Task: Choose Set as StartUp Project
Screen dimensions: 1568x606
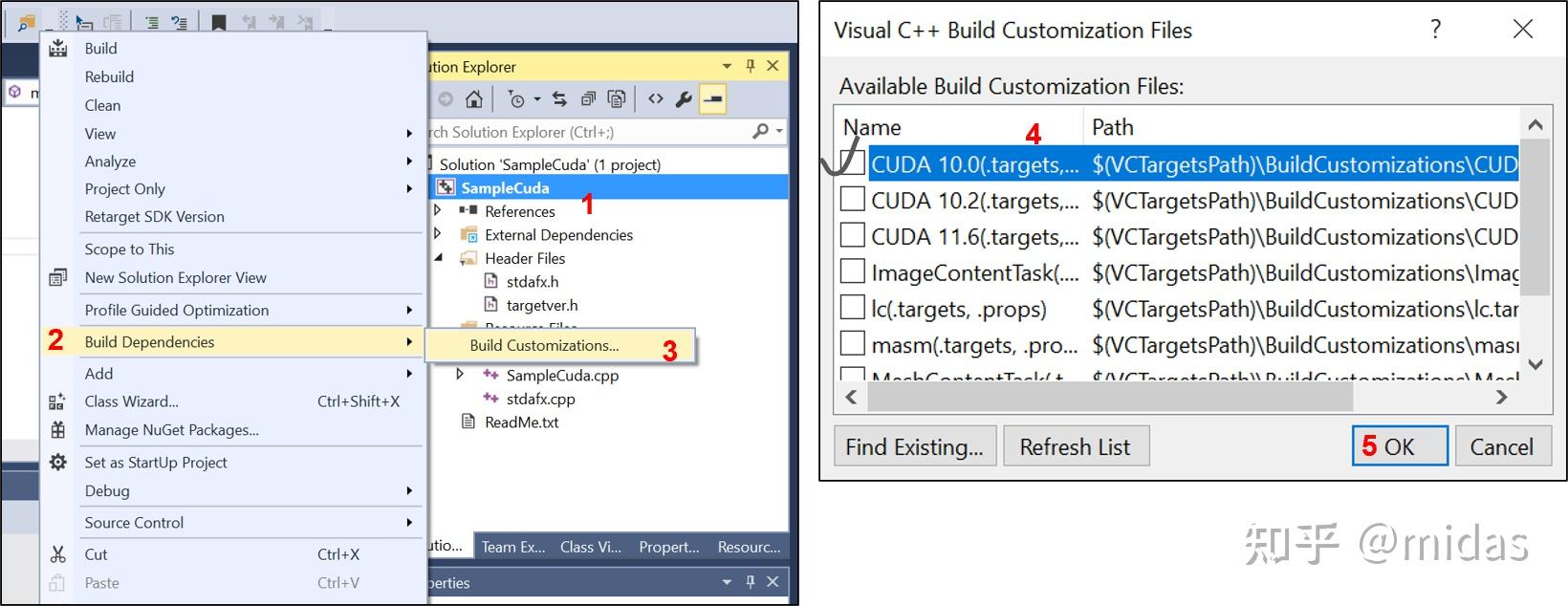Action: (156, 463)
